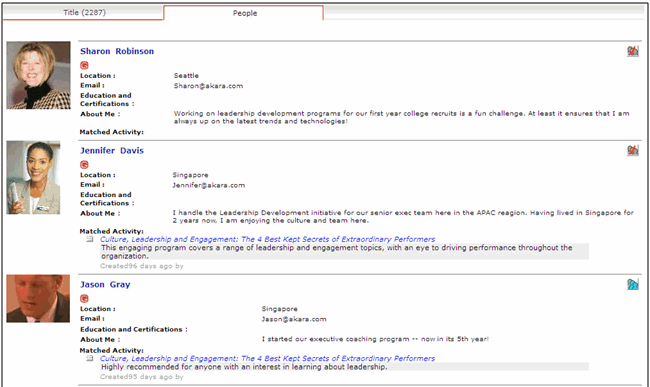Viewport: 650px width, 387px height.
Task: Open Jason Gray's profile photo
Action: (38, 298)
